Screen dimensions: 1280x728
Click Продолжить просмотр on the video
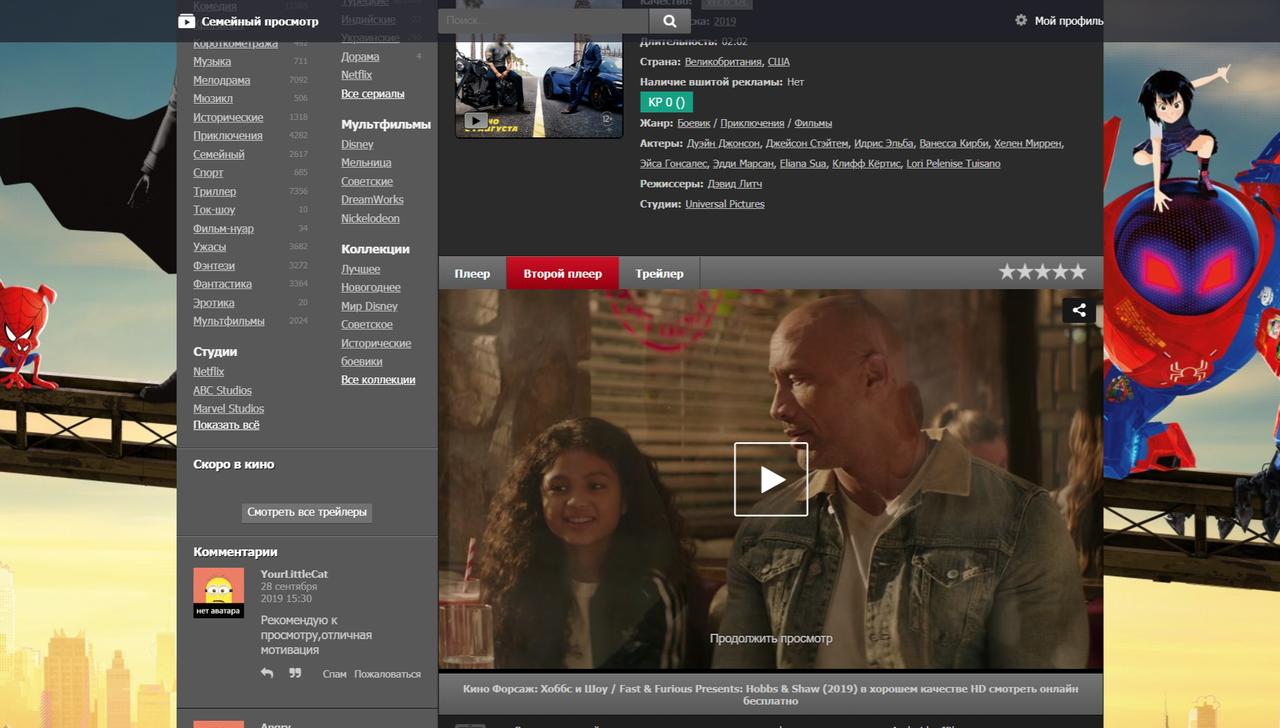coord(771,638)
